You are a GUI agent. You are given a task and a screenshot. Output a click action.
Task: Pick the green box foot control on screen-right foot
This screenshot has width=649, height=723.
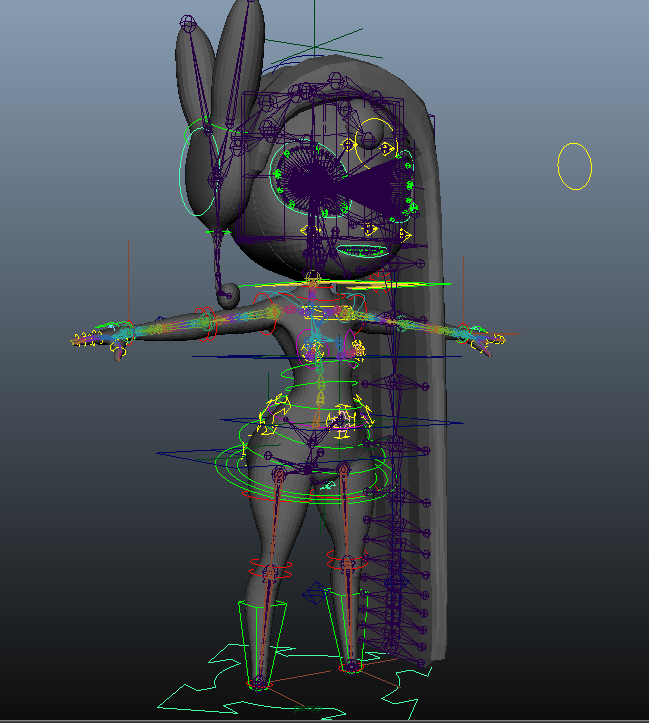(x=346, y=629)
